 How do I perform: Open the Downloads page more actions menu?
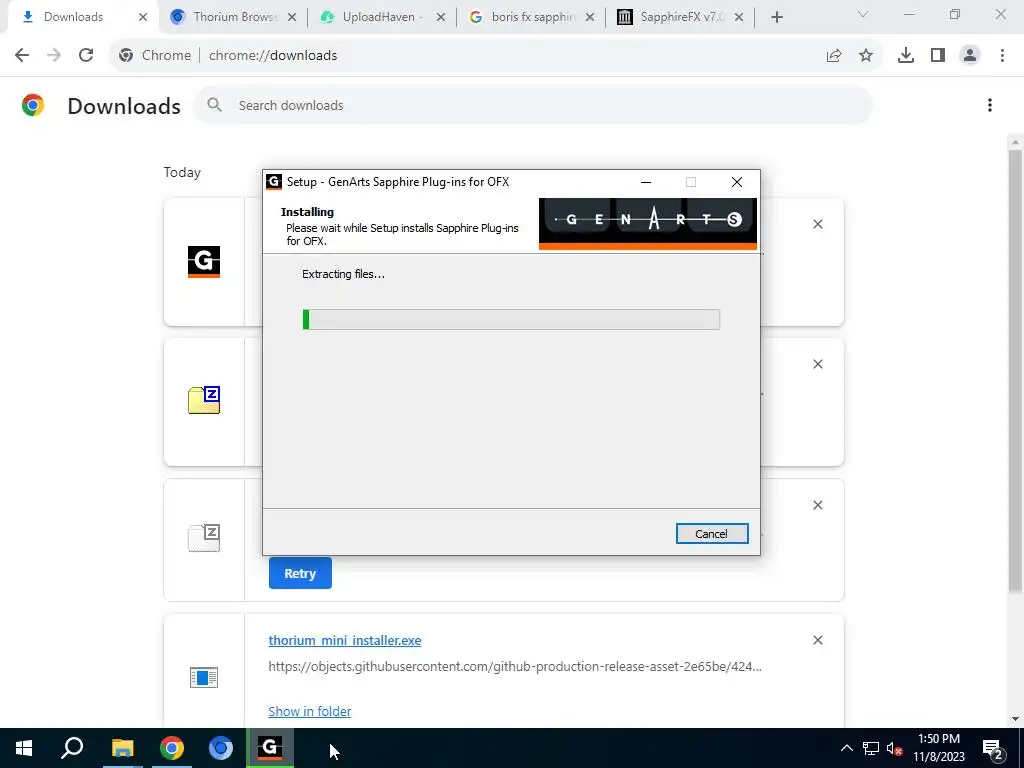[990, 105]
